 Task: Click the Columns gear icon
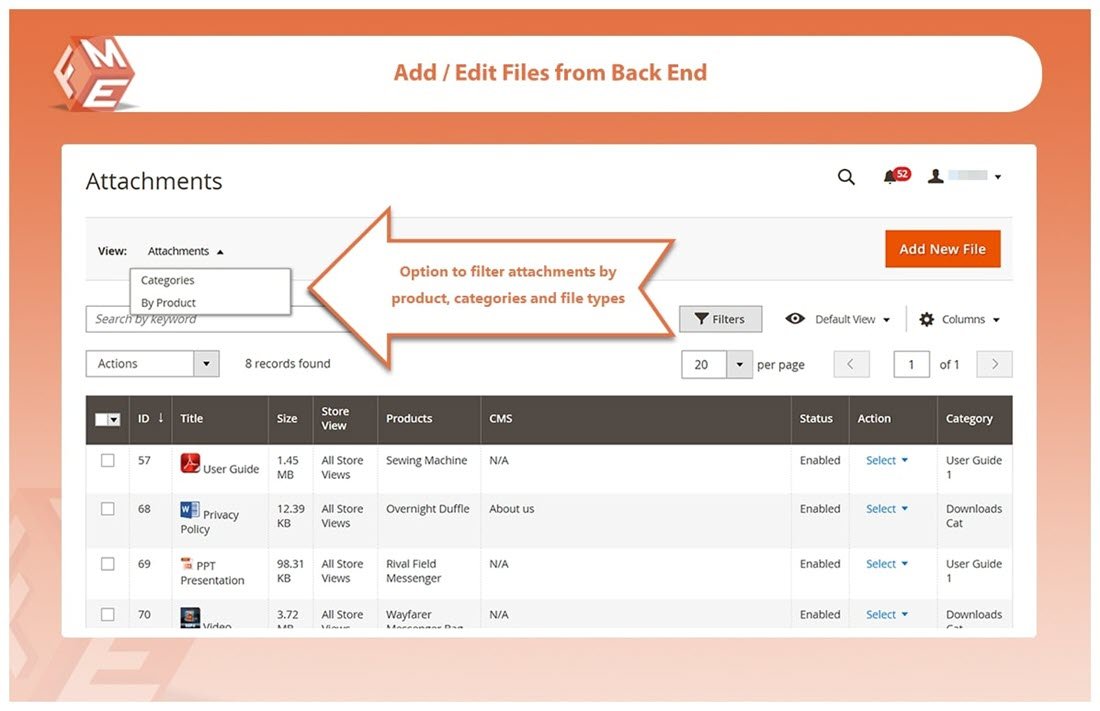click(x=927, y=319)
